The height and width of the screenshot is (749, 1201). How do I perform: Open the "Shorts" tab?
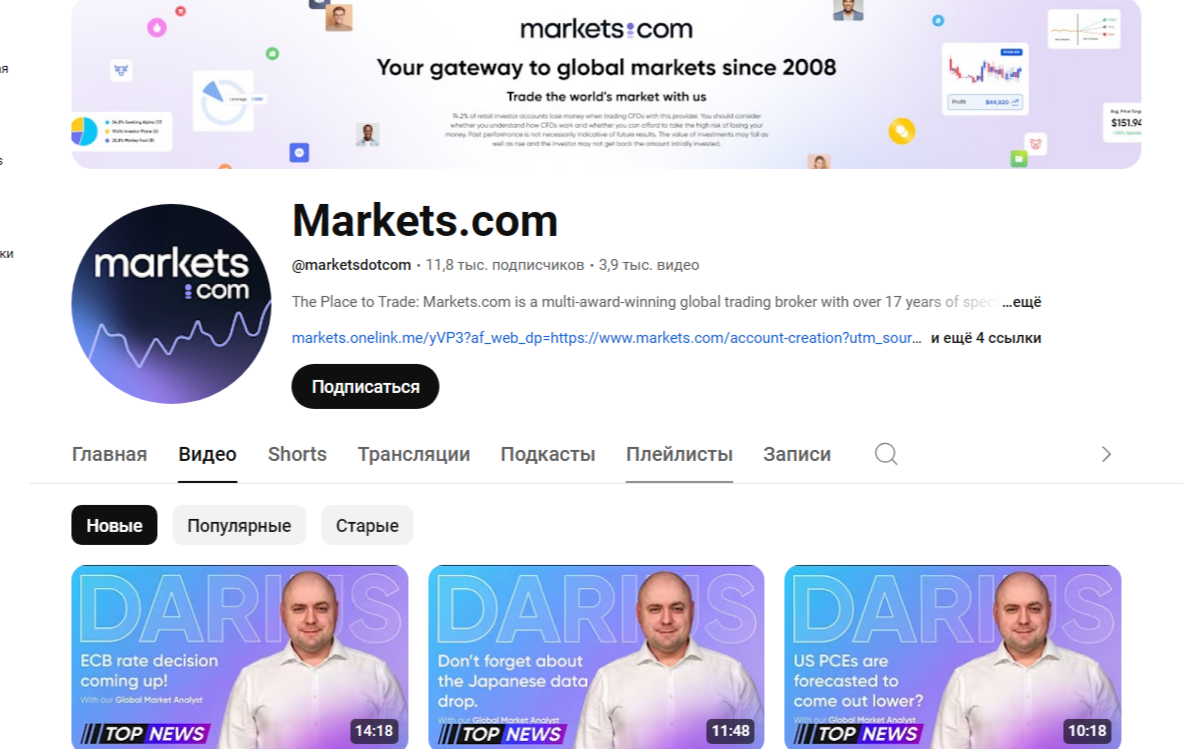pos(297,454)
